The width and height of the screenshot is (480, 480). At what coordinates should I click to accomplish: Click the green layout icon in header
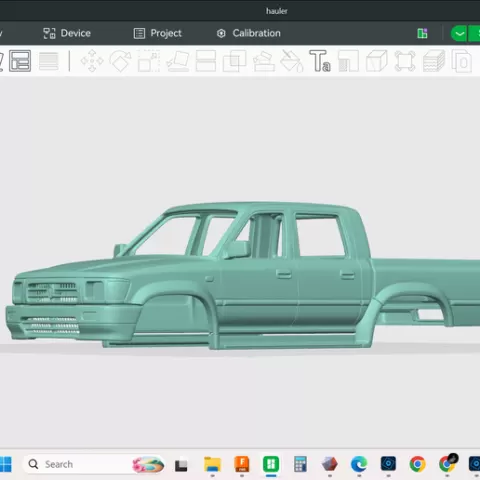[x=422, y=33]
